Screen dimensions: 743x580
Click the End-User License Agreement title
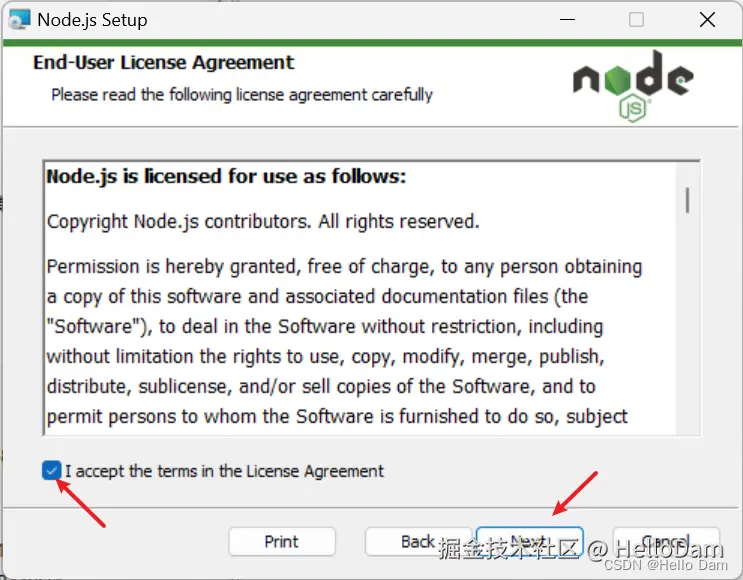point(163,63)
